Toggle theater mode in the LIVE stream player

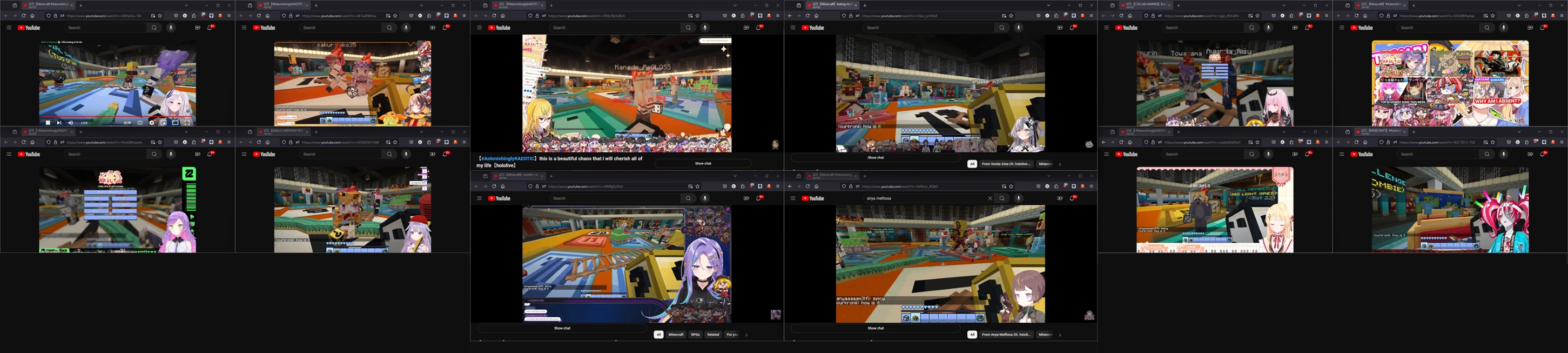pyautogui.click(x=176, y=123)
